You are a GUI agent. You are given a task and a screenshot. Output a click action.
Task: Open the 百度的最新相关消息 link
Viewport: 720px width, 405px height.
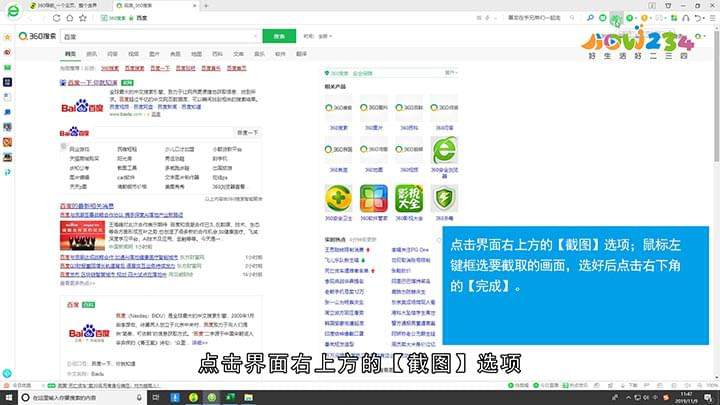(x=87, y=206)
